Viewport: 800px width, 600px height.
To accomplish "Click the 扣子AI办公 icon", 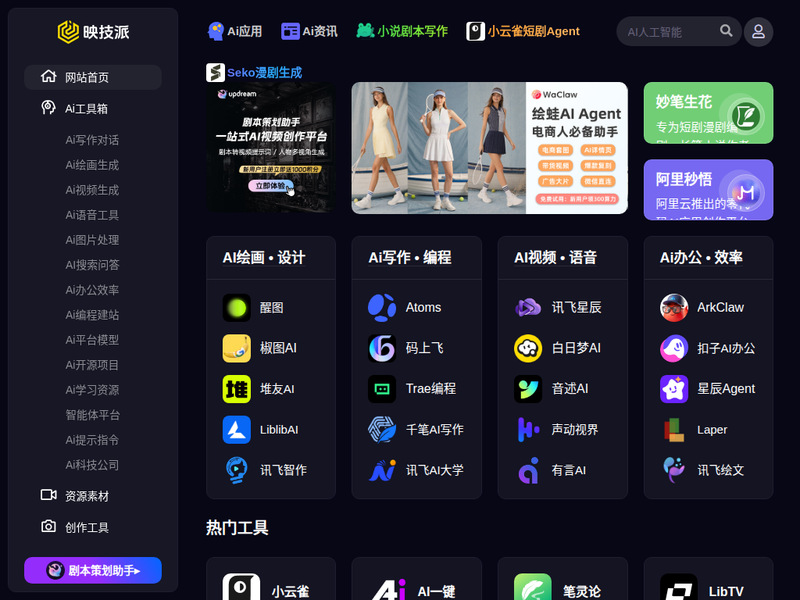I will click(674, 348).
